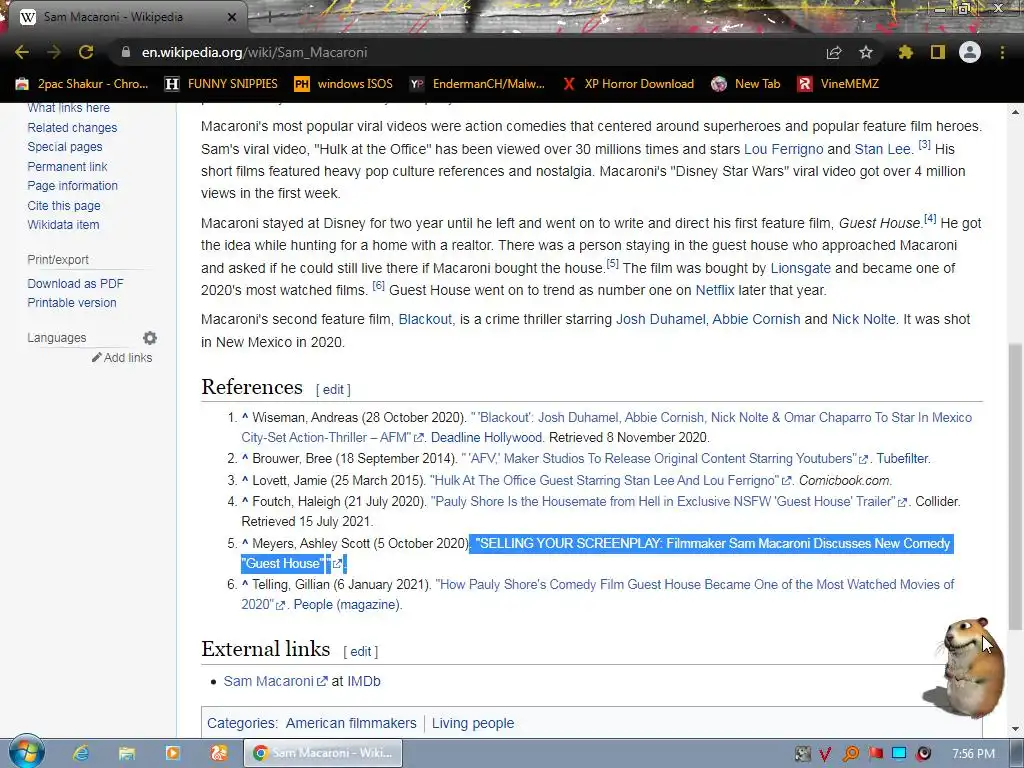Click the page vertical scrollbar thumb

(x=1015, y=487)
